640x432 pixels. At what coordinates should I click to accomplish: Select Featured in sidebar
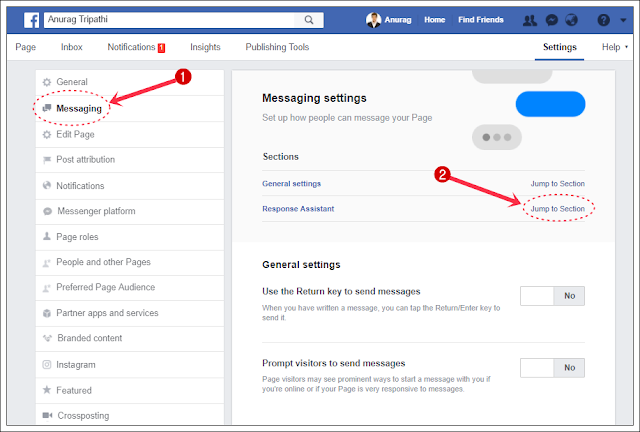130,390
